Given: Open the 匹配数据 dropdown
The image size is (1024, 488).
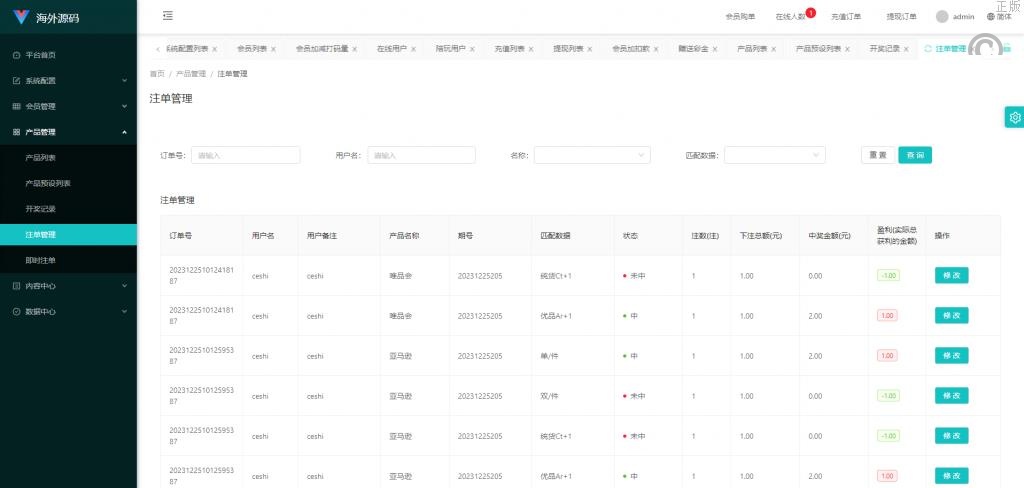Looking at the screenshot, I should [774, 155].
